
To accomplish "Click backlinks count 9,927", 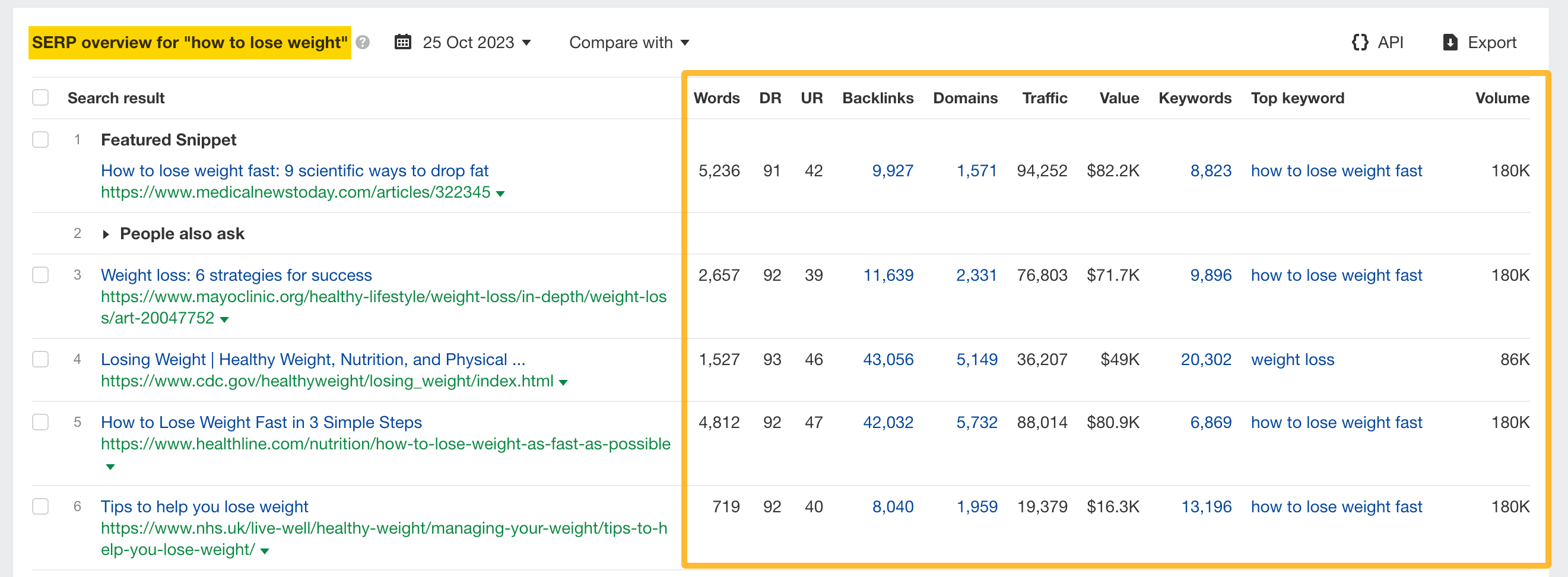I will point(893,171).
